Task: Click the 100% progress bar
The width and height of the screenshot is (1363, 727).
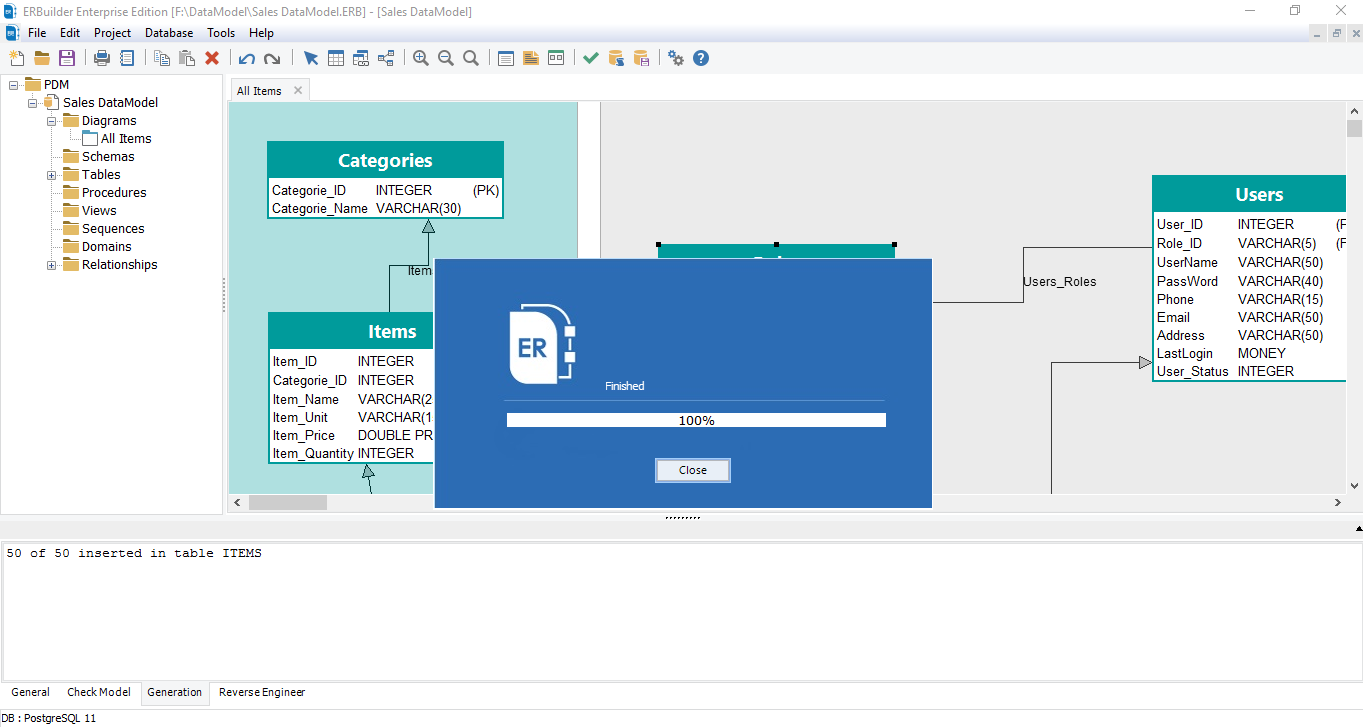Action: point(695,419)
